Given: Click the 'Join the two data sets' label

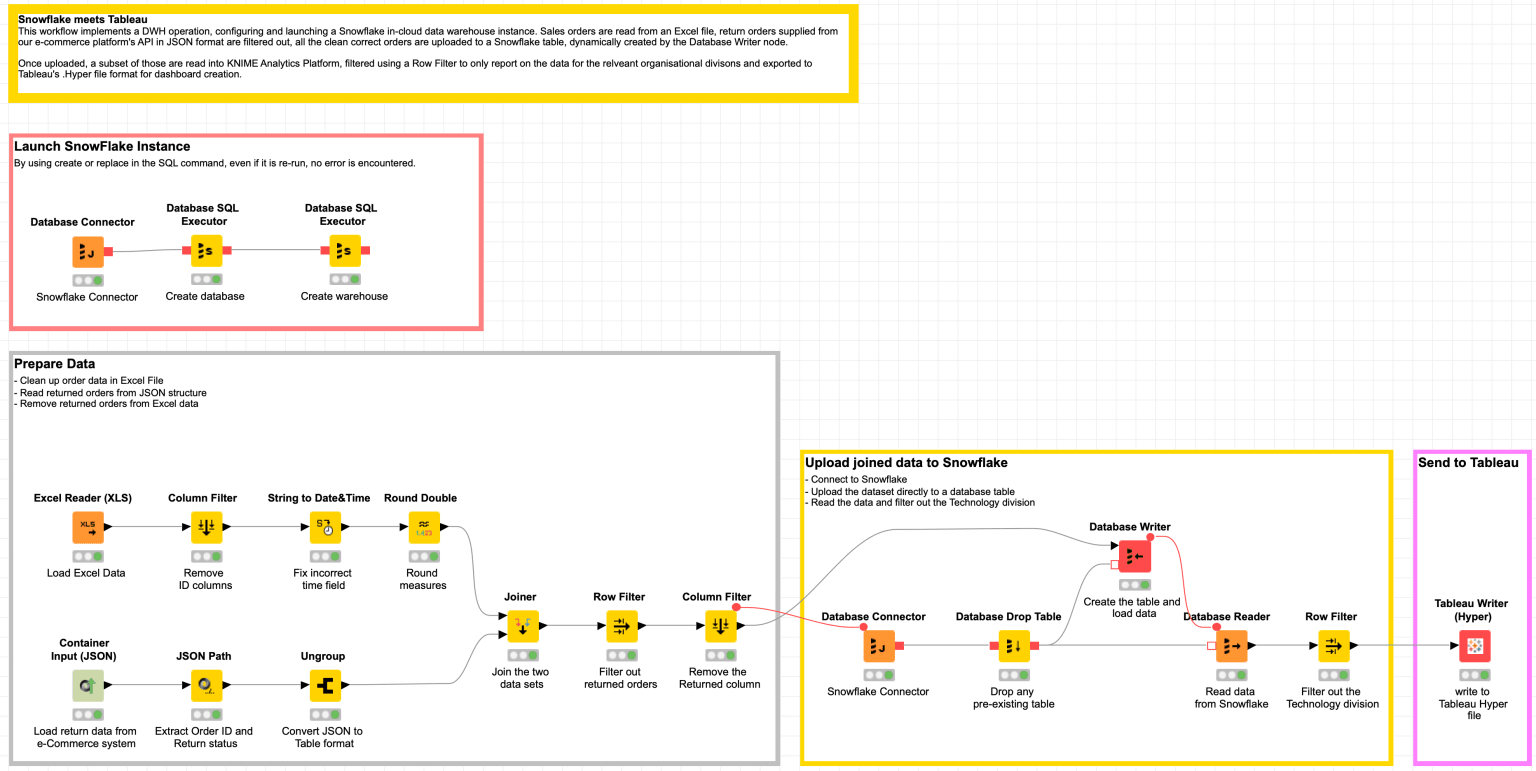Looking at the screenshot, I should (x=519, y=678).
